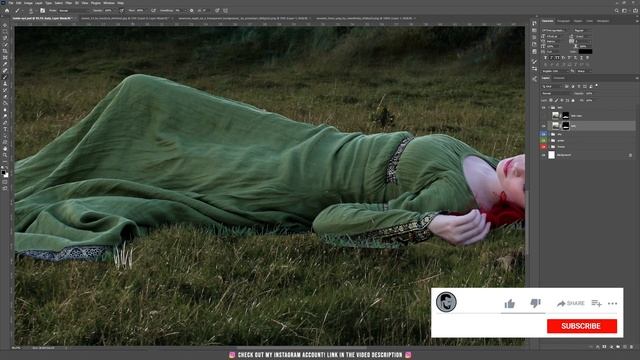
Task: Open the font family dropdown
Action: 556,31
